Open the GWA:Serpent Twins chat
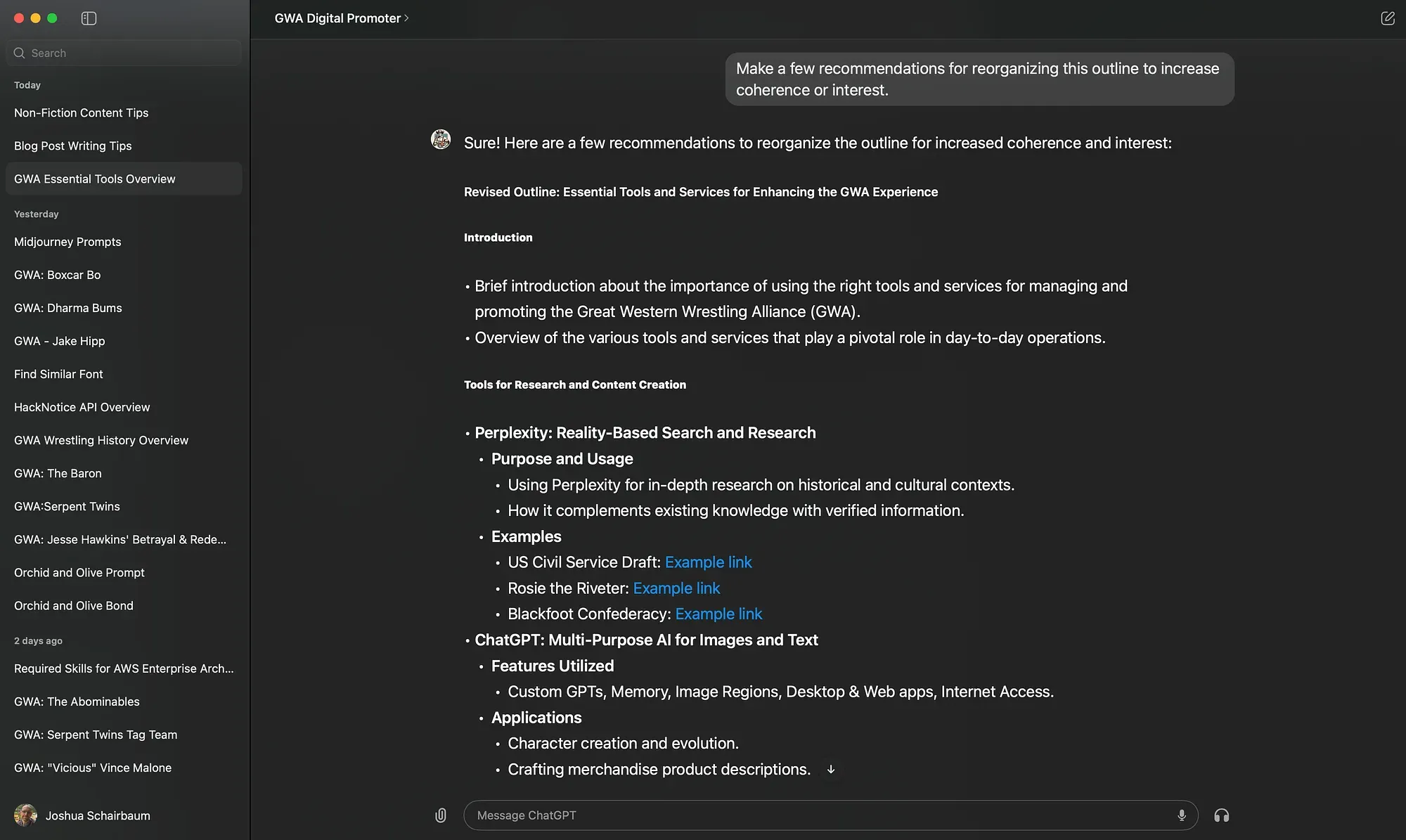Viewport: 1406px width, 840px height. pyautogui.click(x=124, y=506)
